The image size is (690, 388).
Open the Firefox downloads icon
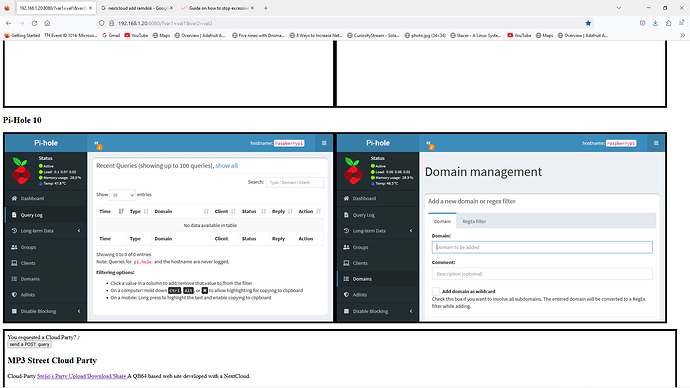click(655, 23)
